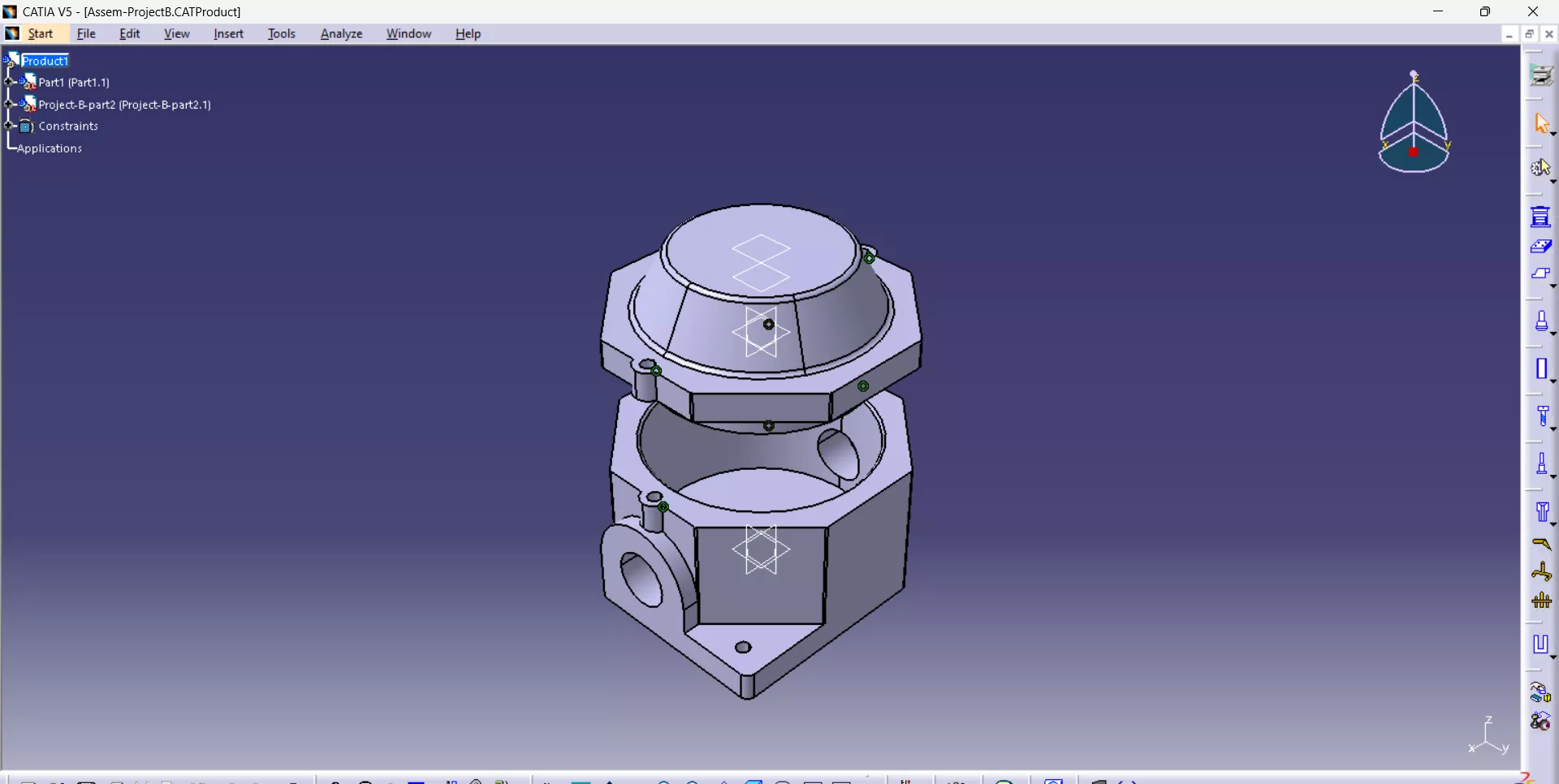Image resolution: width=1559 pixels, height=784 pixels.
Task: Click the blue screw-shaped icon
Action: click(x=1541, y=416)
